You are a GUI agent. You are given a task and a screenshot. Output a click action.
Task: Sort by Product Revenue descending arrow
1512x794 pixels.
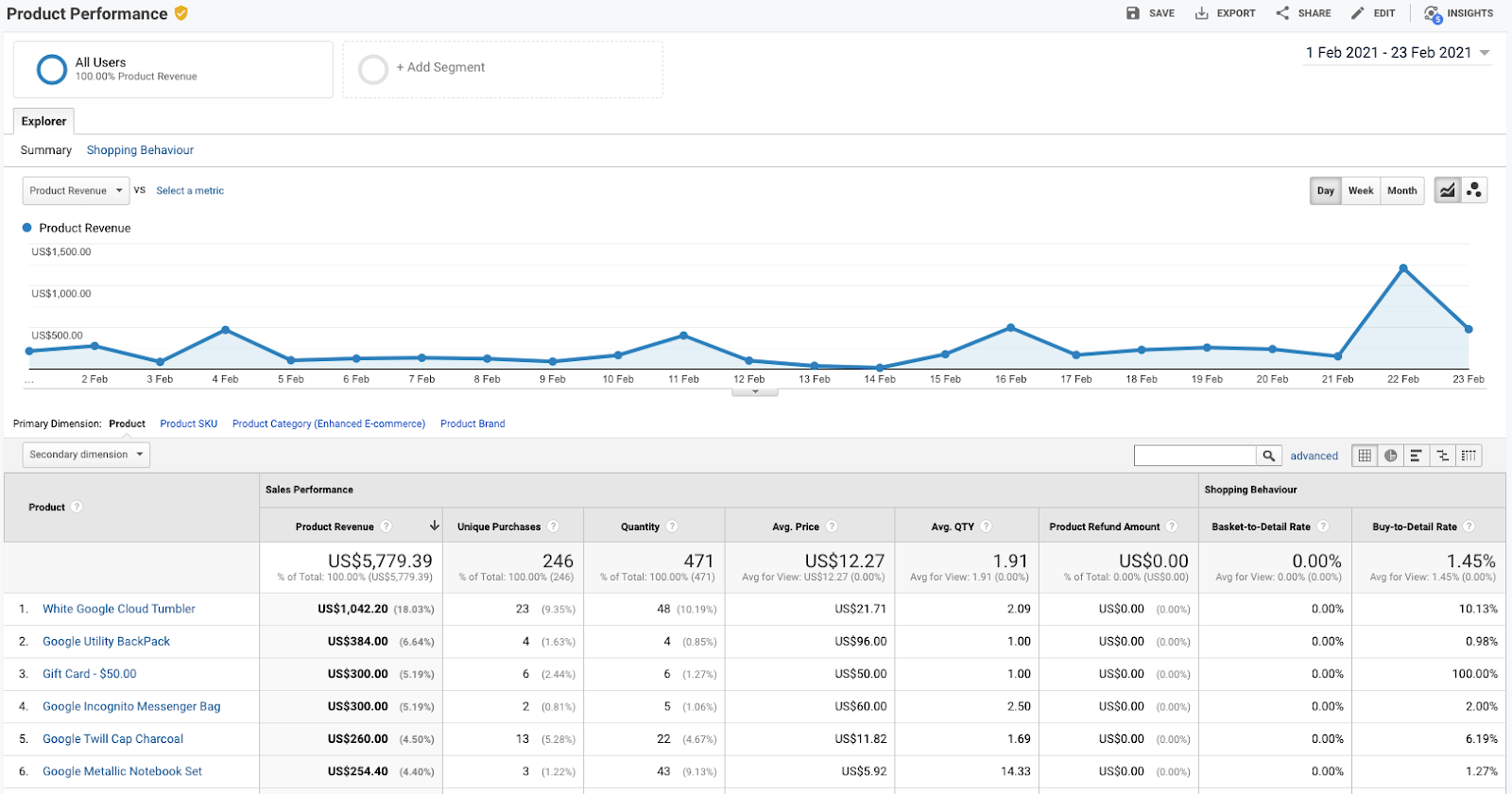tap(435, 526)
